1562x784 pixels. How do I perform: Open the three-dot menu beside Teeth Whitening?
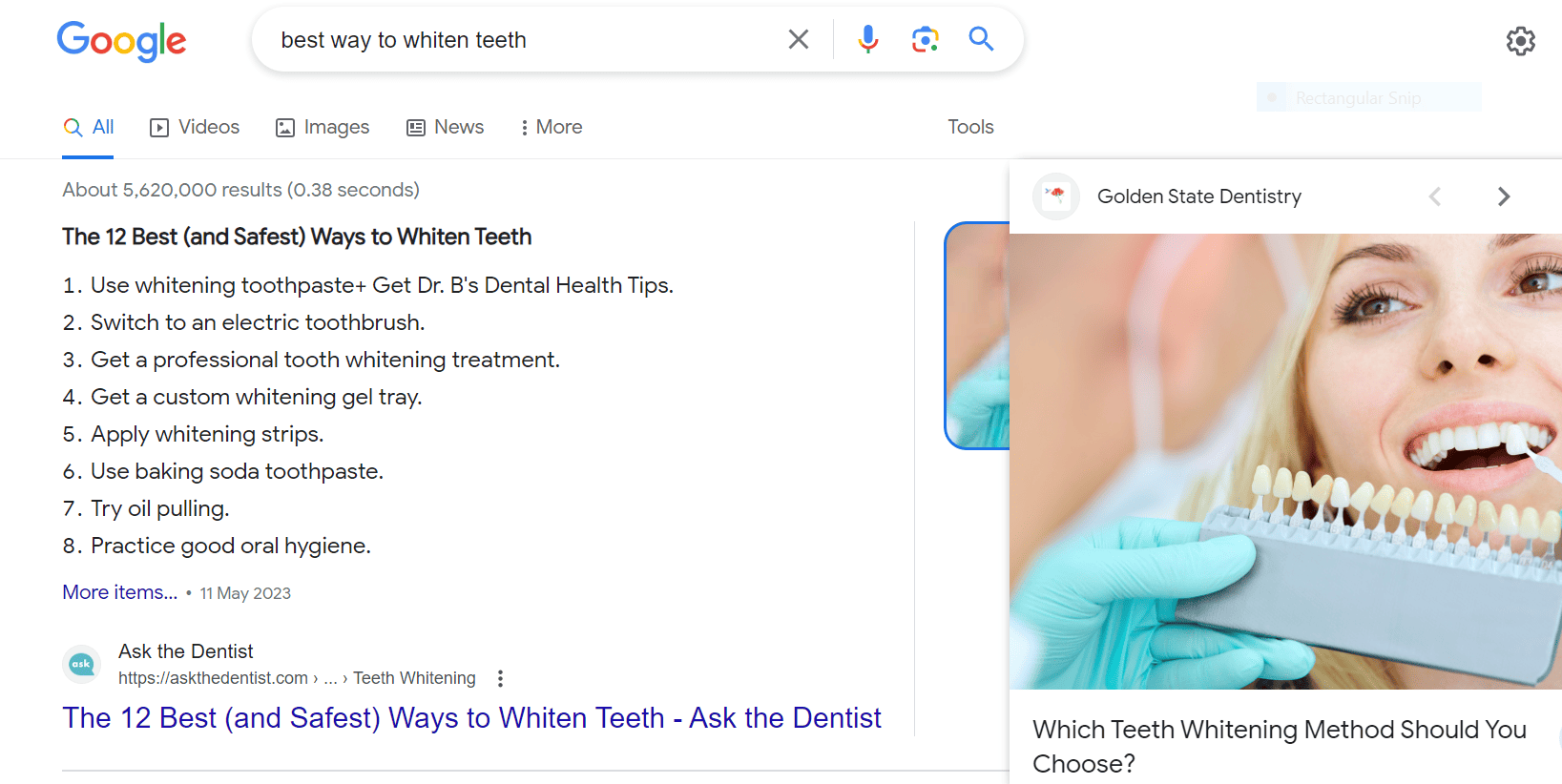500,678
